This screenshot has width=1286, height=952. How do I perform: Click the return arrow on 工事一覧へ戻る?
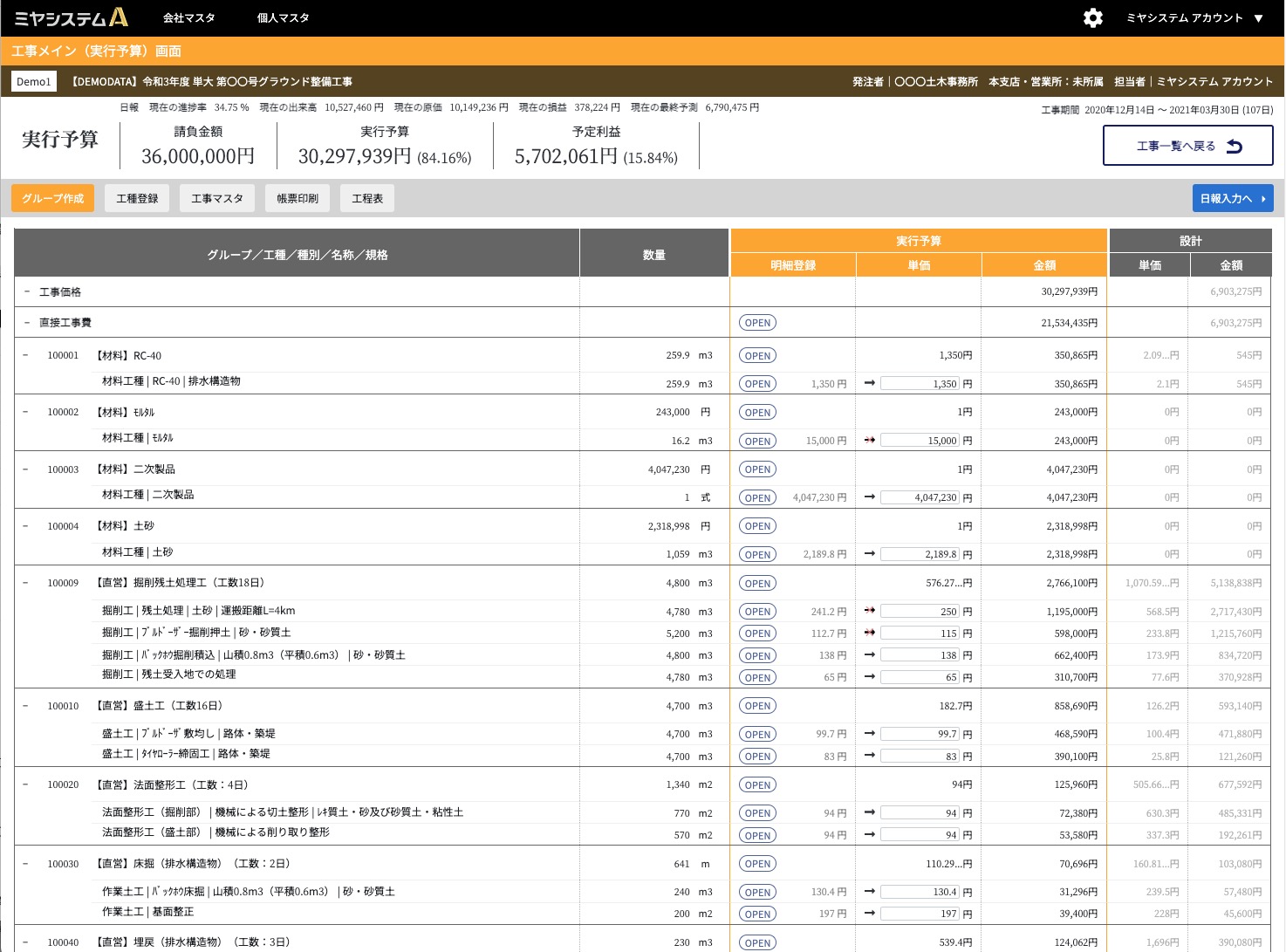(1235, 146)
